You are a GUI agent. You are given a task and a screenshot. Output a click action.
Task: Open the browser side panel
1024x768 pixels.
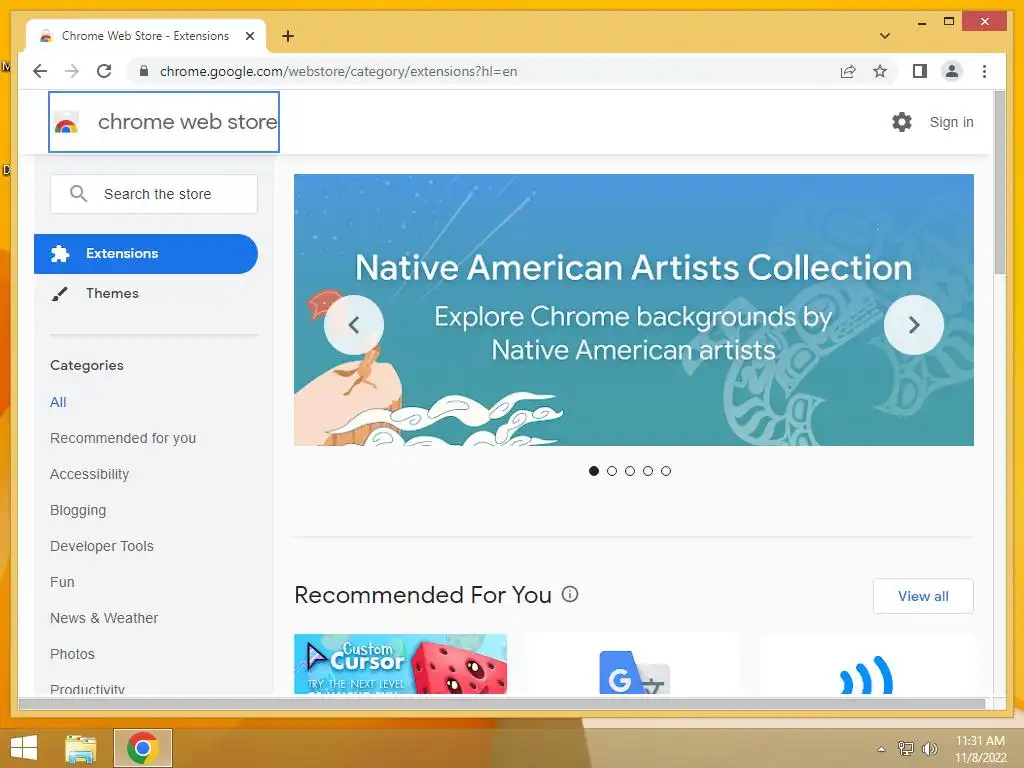pos(920,71)
